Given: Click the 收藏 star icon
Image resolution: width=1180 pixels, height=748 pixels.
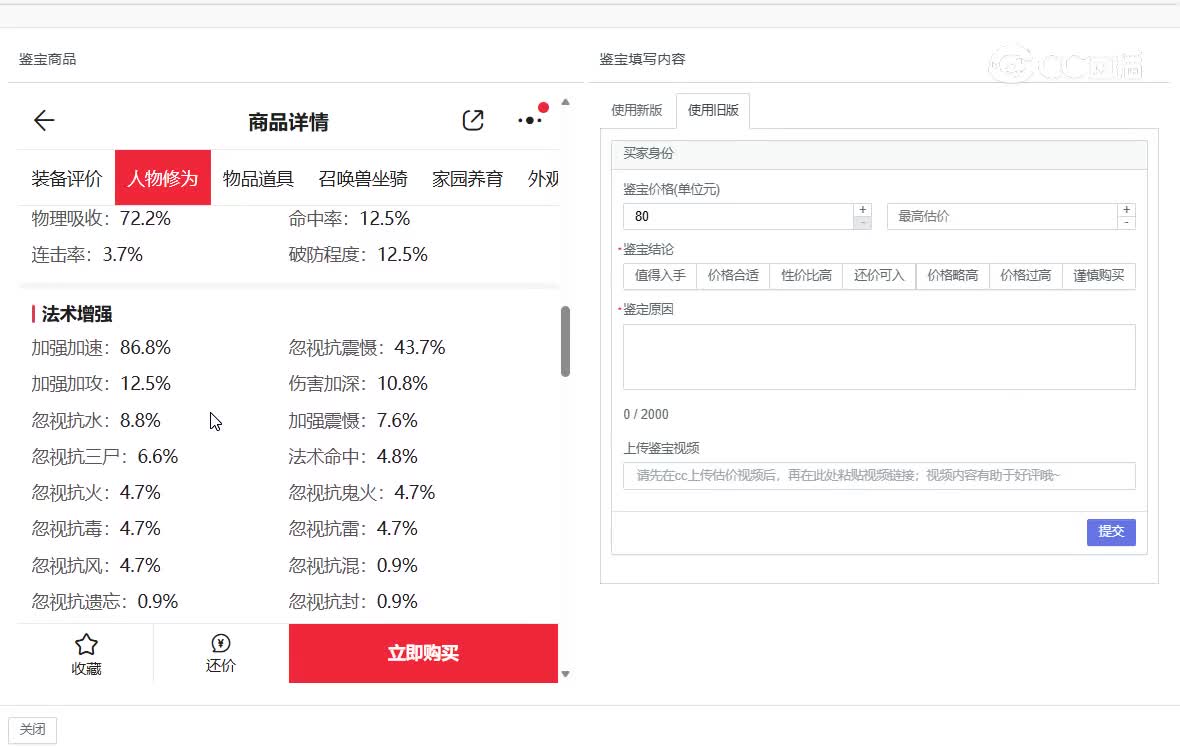Looking at the screenshot, I should 87,645.
